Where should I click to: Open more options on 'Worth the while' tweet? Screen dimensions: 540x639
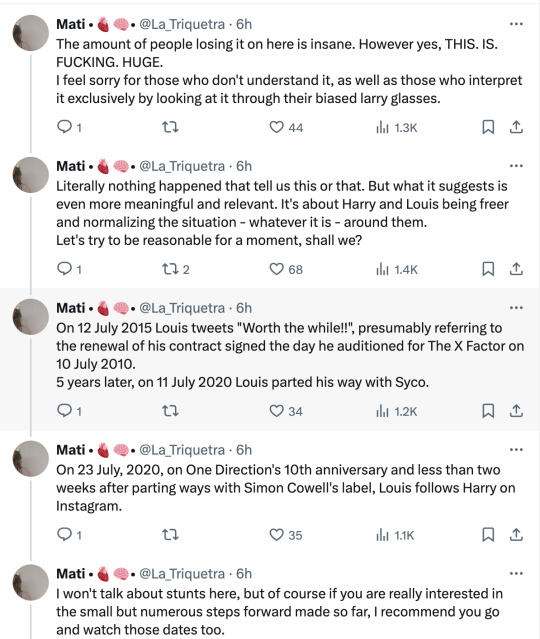click(516, 308)
